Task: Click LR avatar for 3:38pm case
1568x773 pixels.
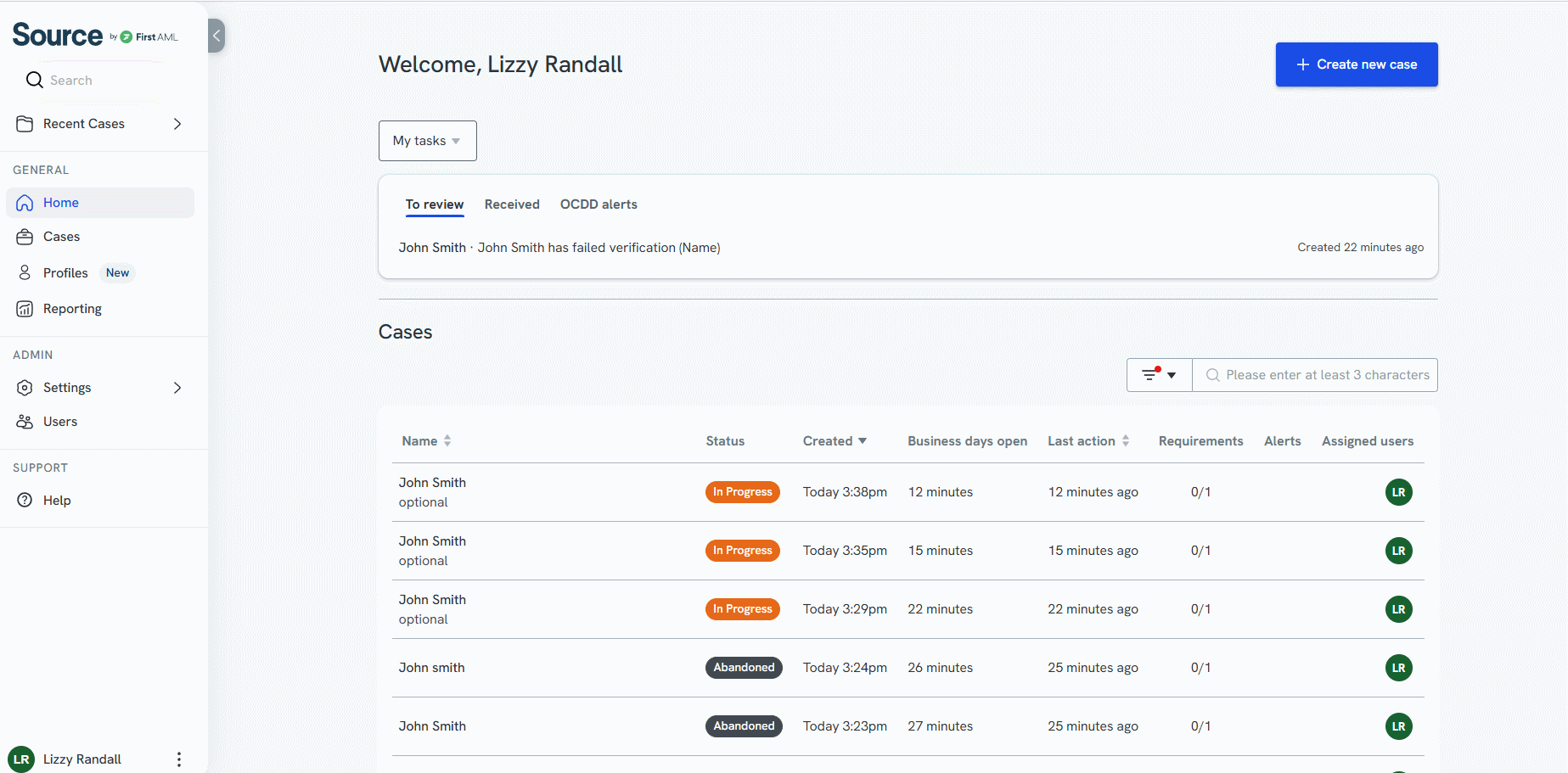Action: pos(1398,492)
